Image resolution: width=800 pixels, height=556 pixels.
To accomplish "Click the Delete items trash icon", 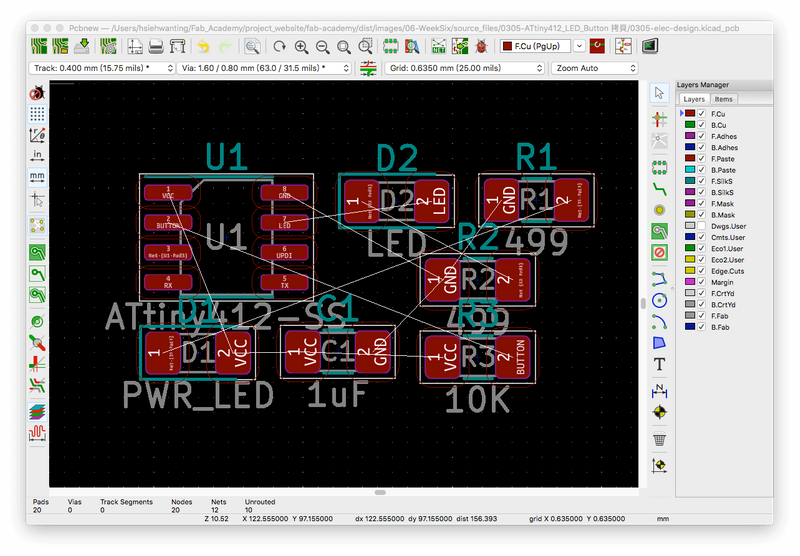I will (x=659, y=439).
